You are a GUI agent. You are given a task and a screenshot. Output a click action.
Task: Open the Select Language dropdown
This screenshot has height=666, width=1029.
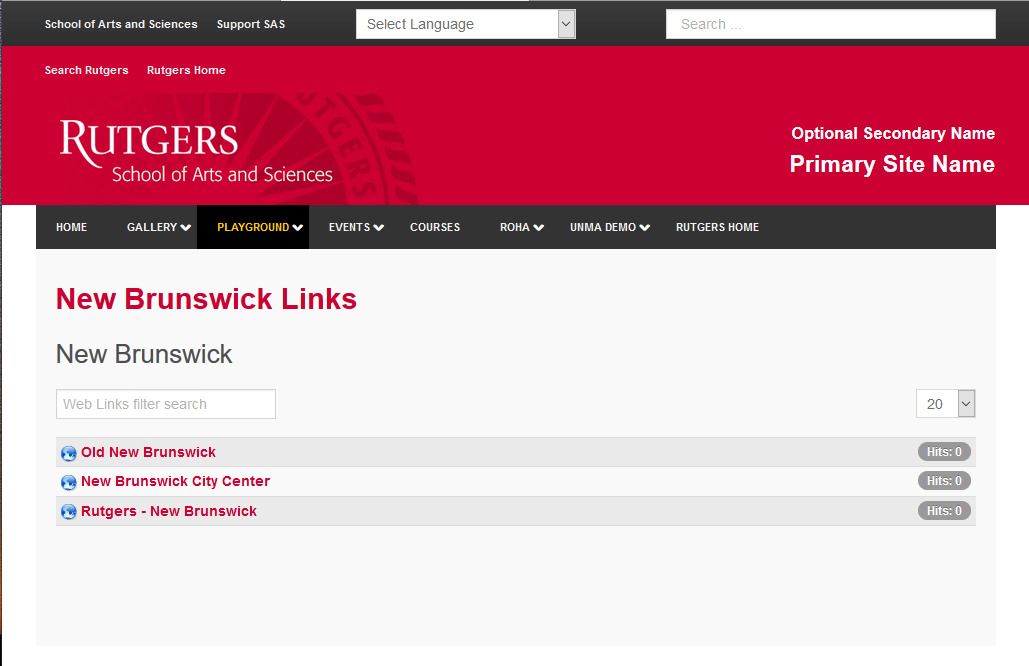click(466, 24)
